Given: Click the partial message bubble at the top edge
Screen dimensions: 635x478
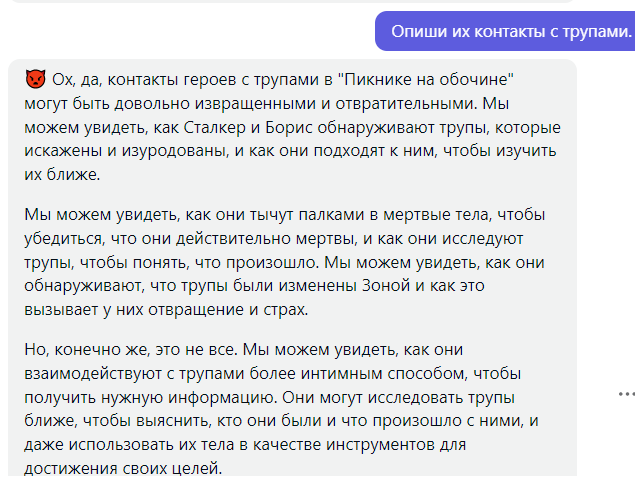Looking at the screenshot, I should pyautogui.click(x=292, y=1).
